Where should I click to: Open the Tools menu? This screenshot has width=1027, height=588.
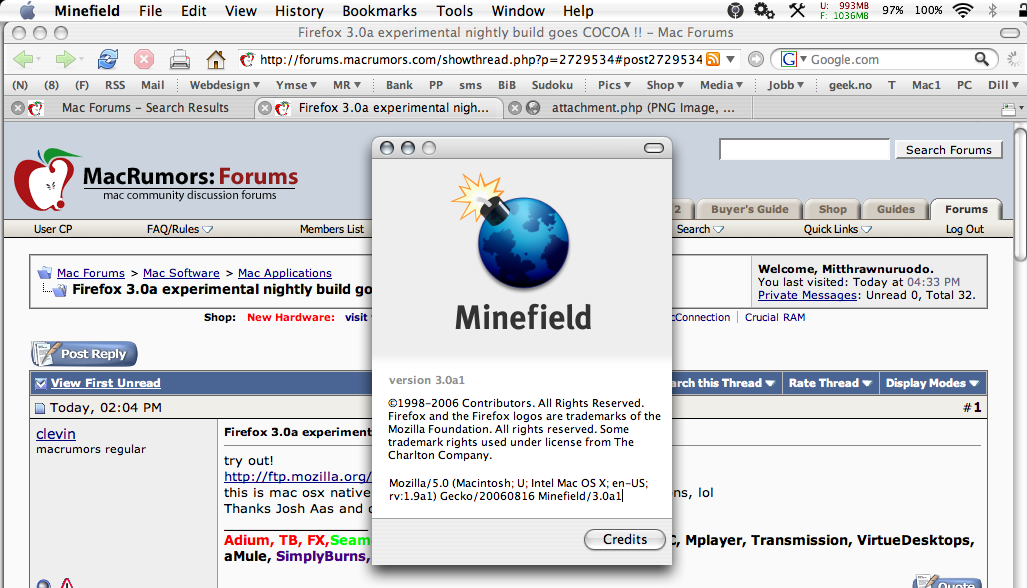(455, 10)
